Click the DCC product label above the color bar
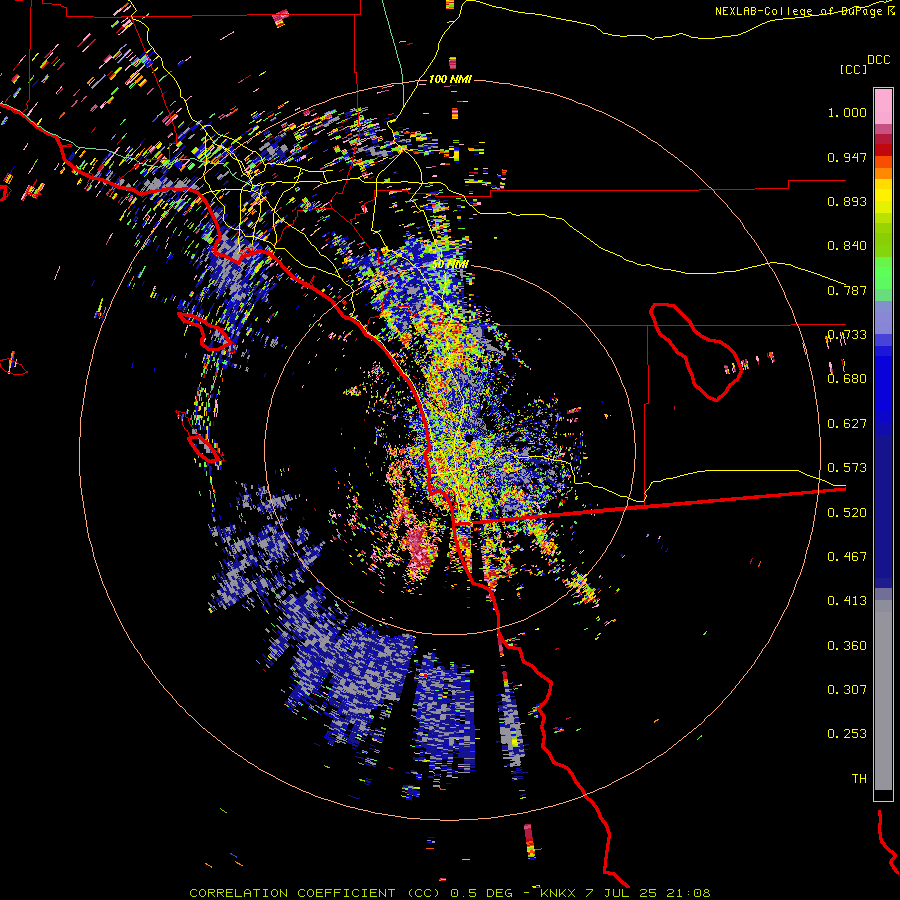The image size is (900, 900). (878, 60)
